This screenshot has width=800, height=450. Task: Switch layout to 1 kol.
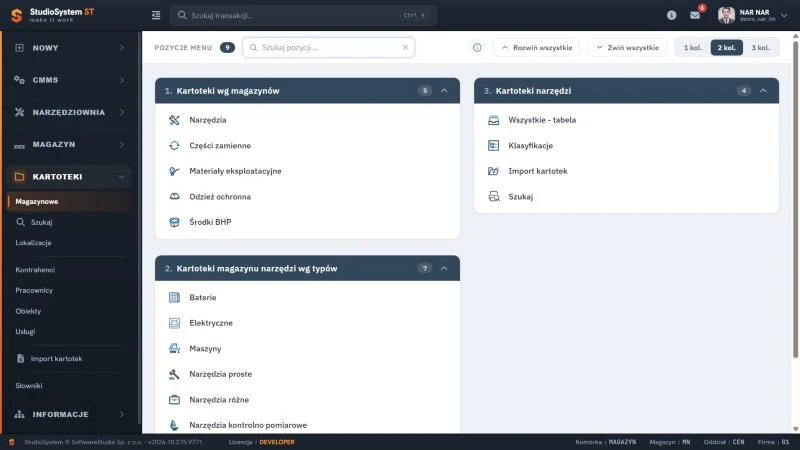tap(693, 47)
